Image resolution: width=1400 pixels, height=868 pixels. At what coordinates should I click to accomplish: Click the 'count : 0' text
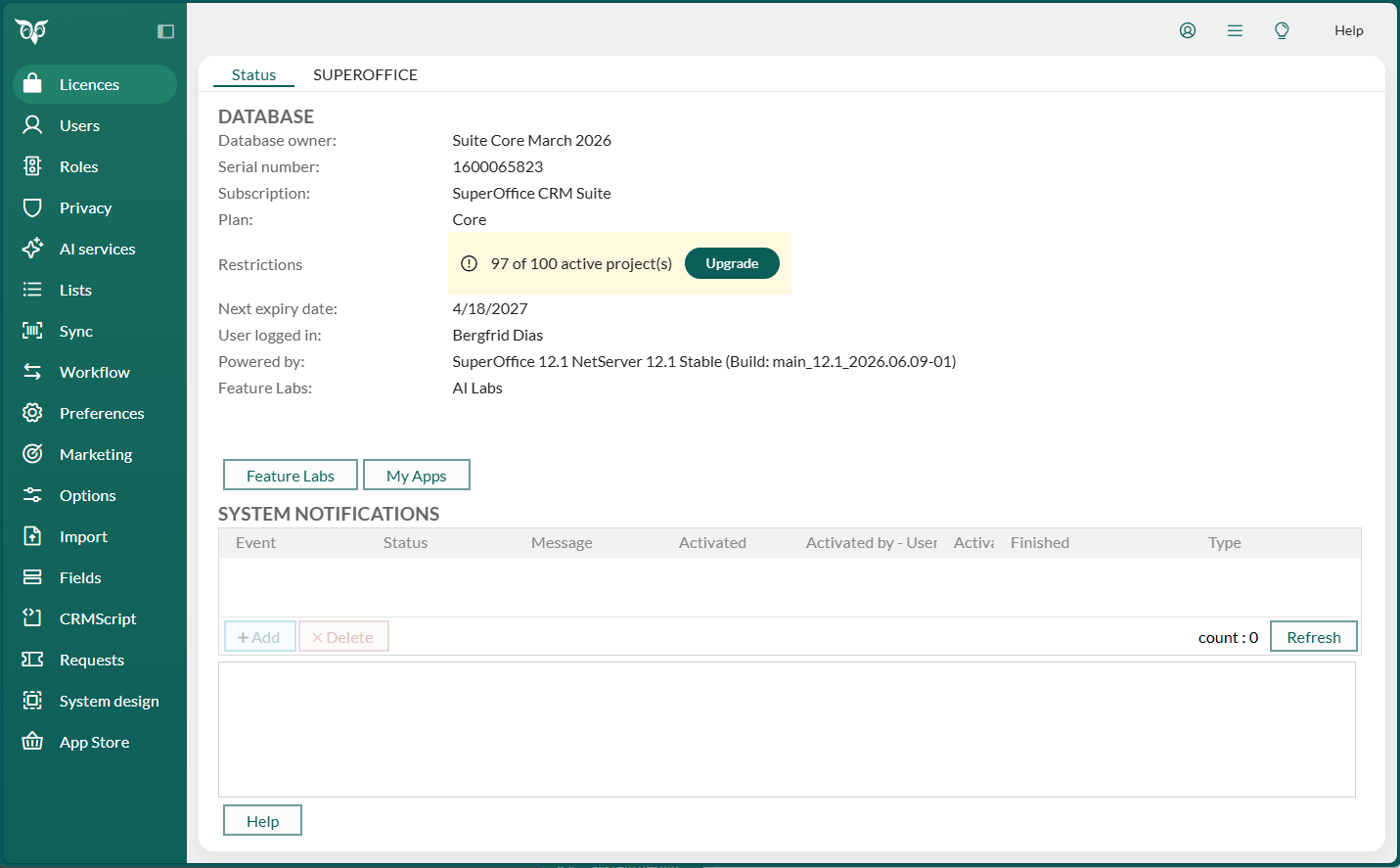[1228, 637]
